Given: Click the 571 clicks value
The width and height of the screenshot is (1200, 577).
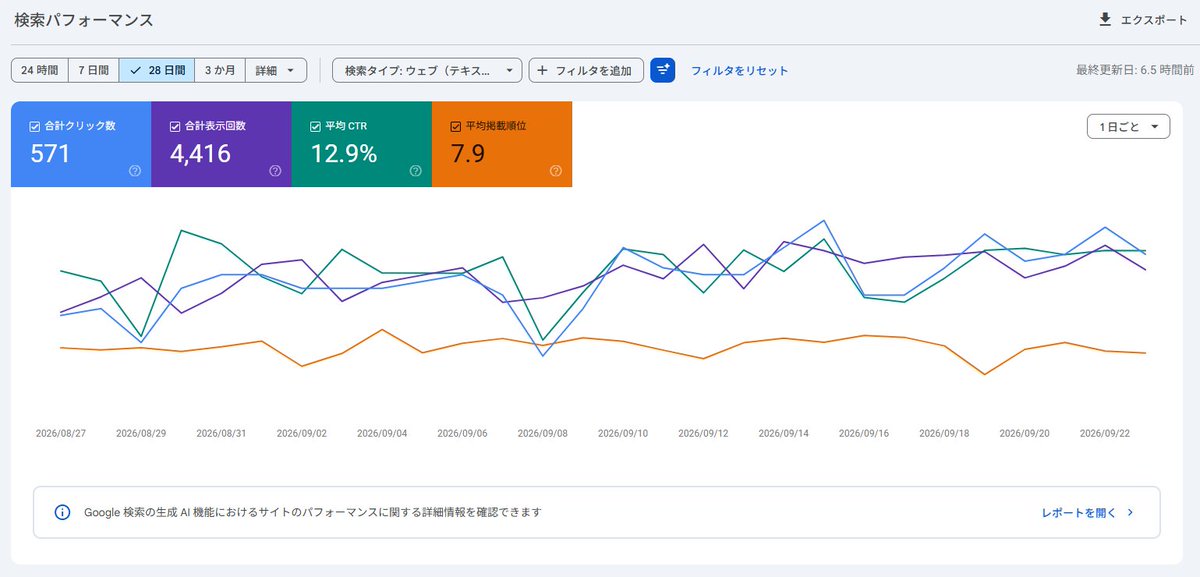Looking at the screenshot, I should pyautogui.click(x=50, y=154).
